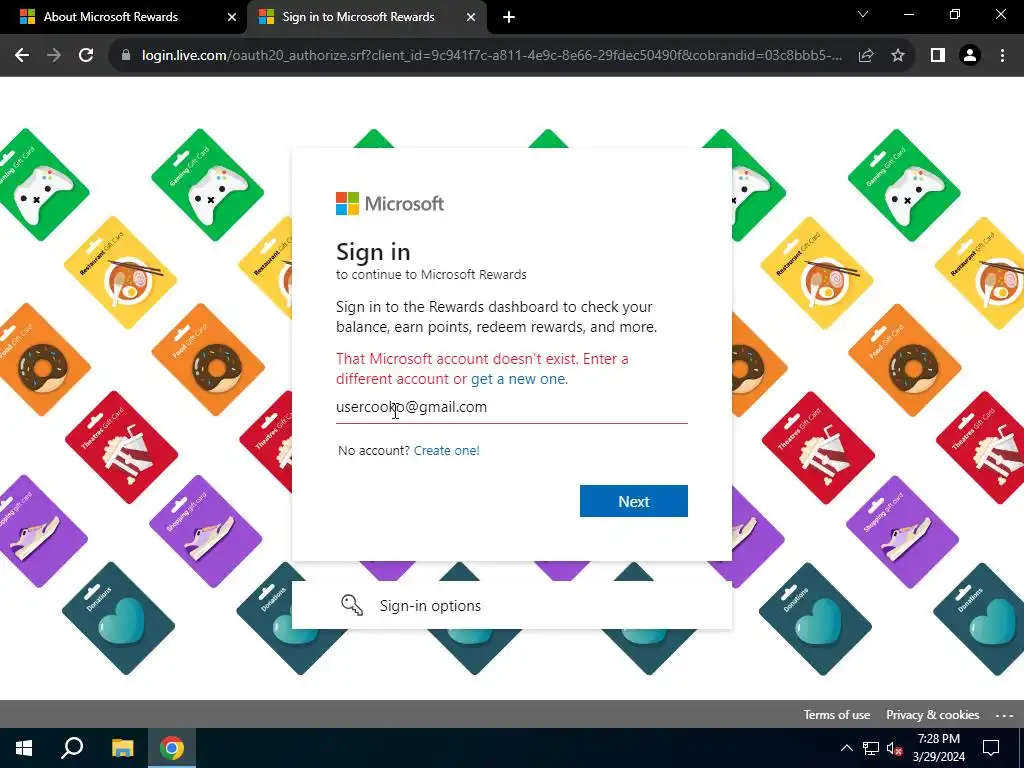Restore down the Chrome window

point(955,14)
